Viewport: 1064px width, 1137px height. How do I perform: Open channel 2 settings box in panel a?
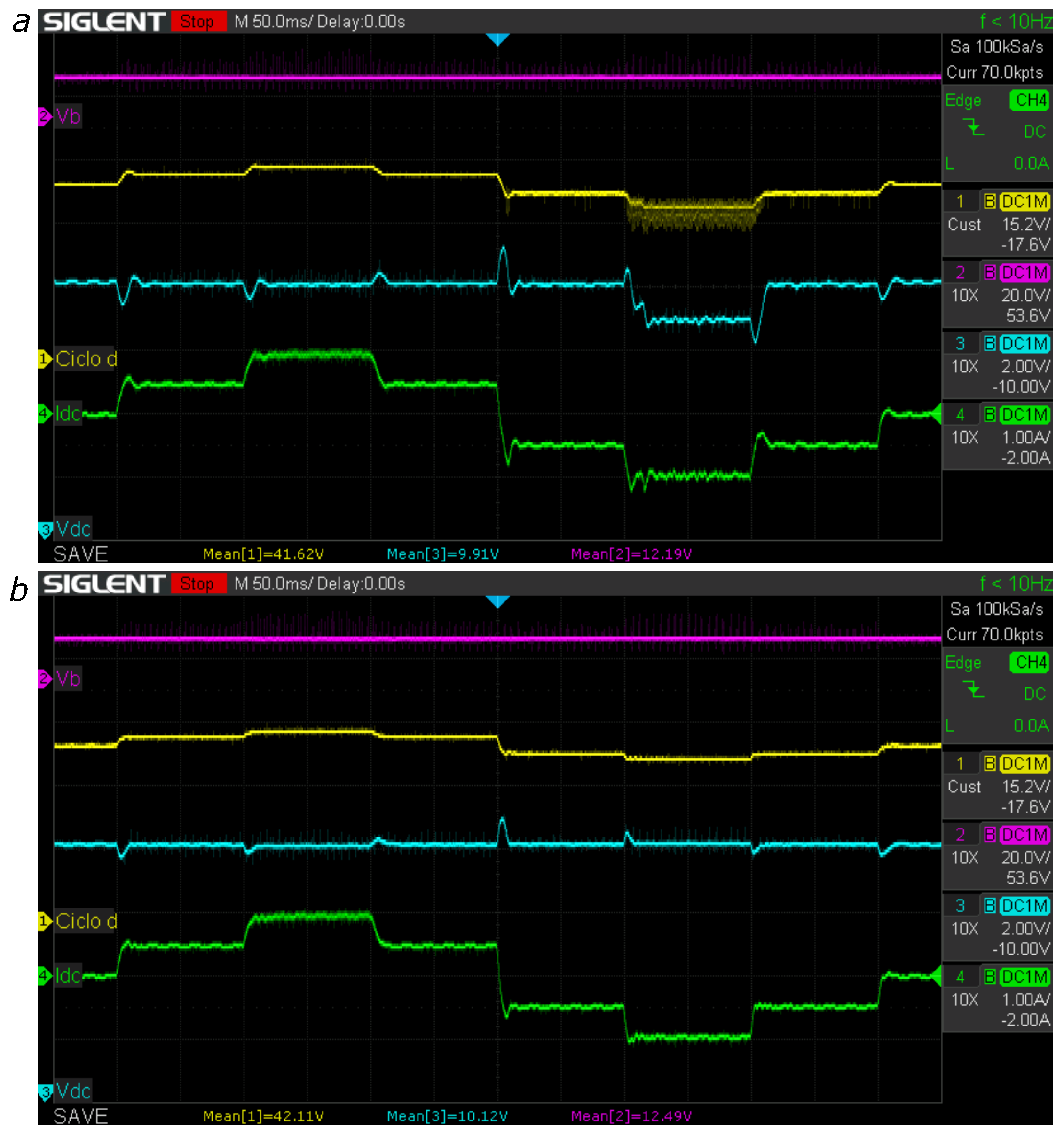(997, 294)
